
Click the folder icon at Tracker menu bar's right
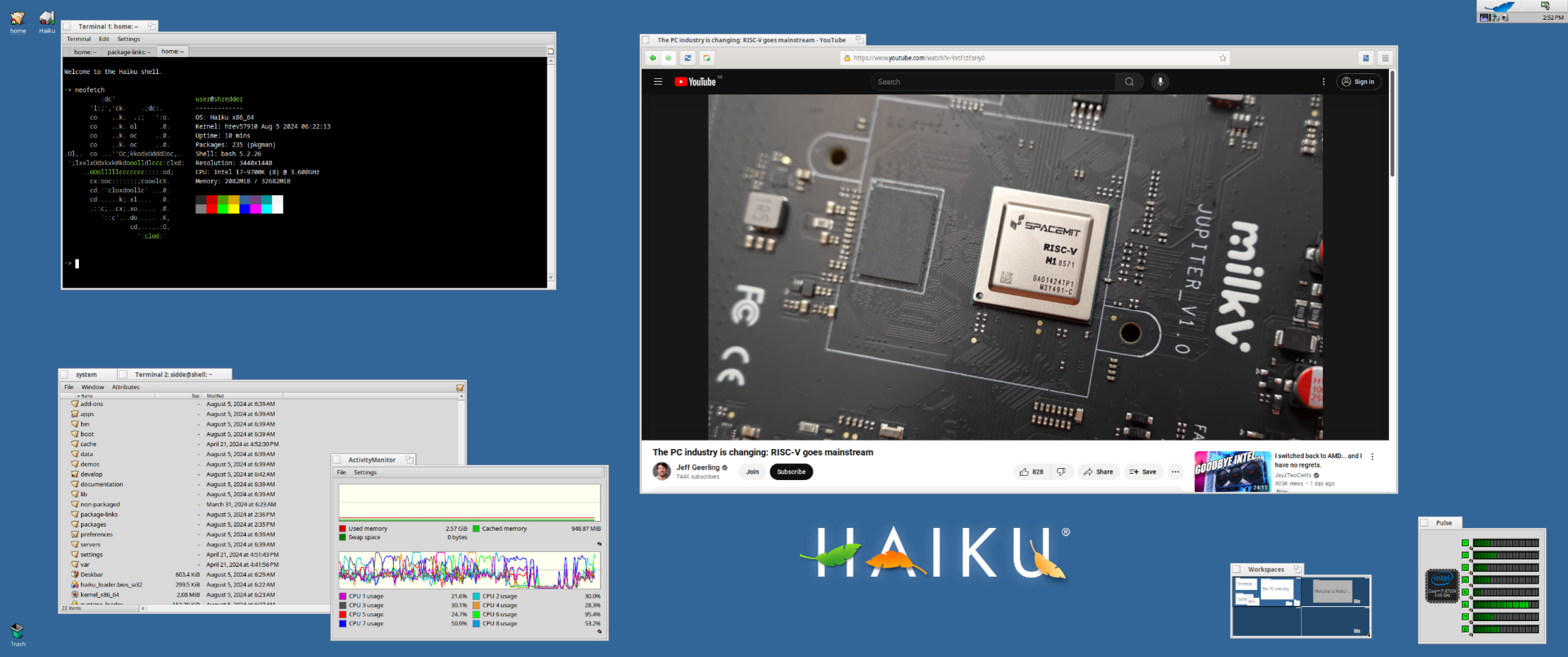pos(460,387)
